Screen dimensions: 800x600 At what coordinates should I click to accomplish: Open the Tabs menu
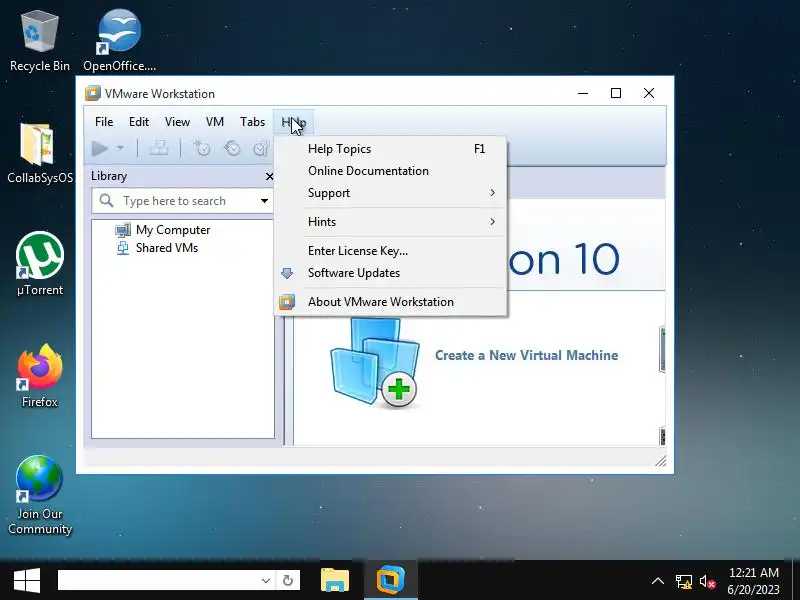pos(253,122)
